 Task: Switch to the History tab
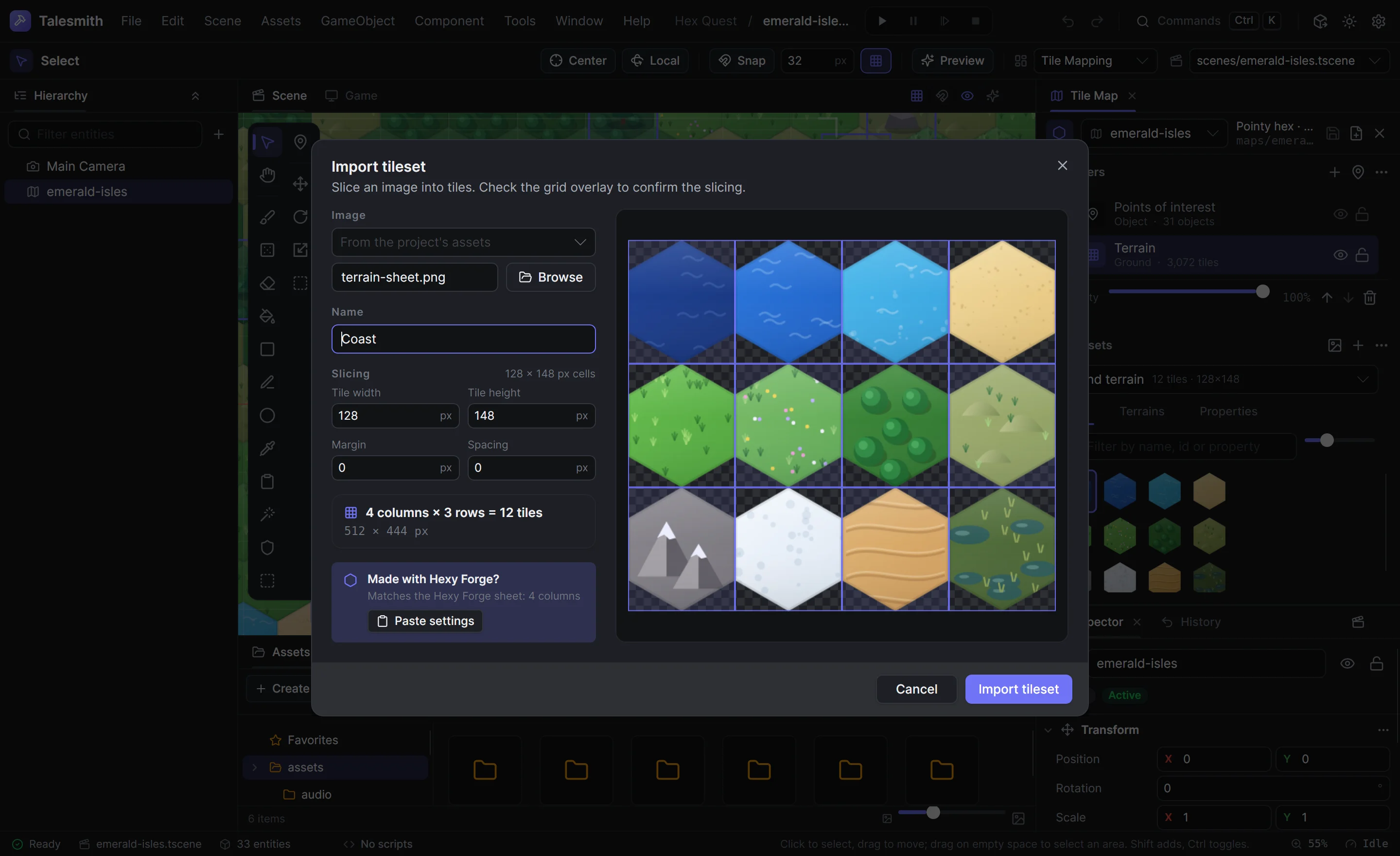coord(1191,622)
